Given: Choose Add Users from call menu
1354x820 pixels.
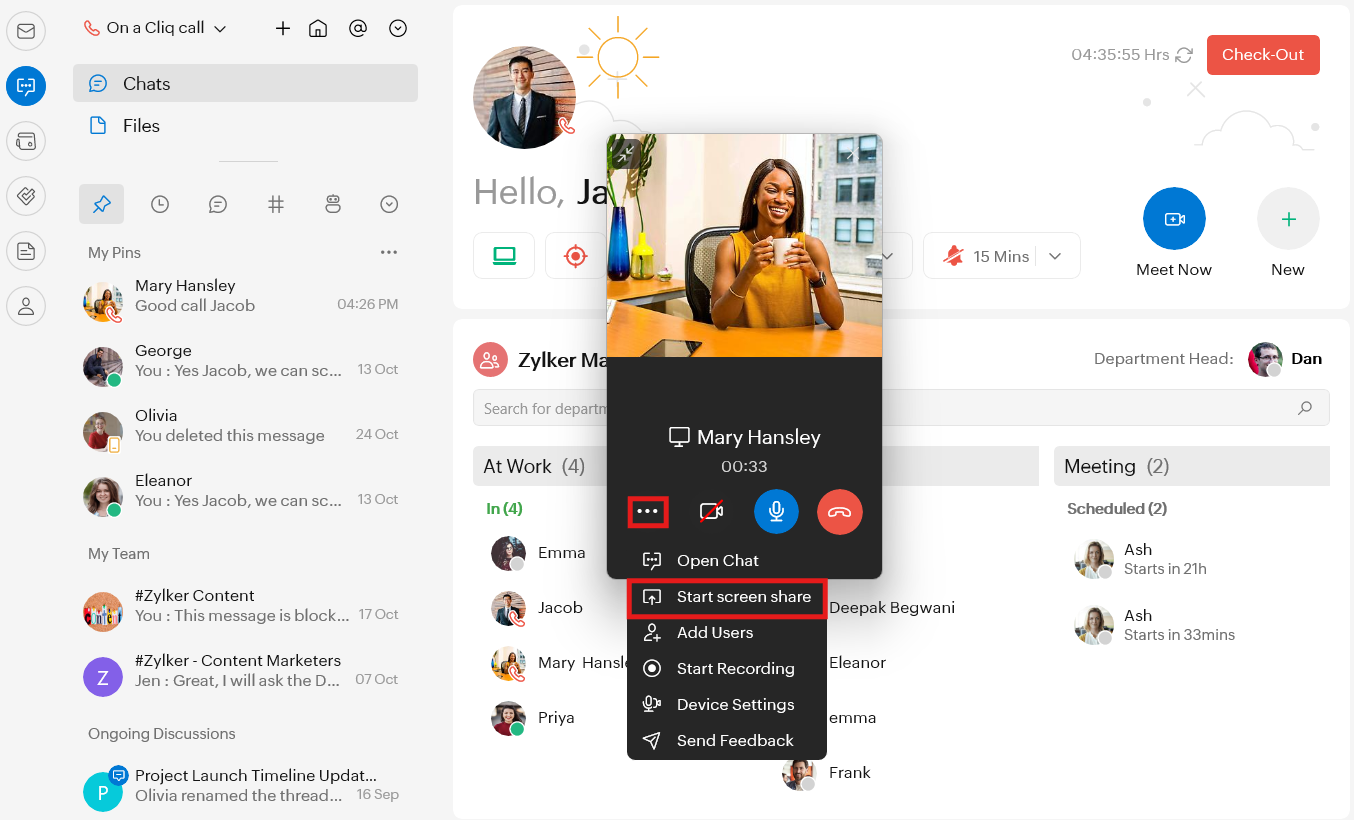Looking at the screenshot, I should [x=727, y=632].
